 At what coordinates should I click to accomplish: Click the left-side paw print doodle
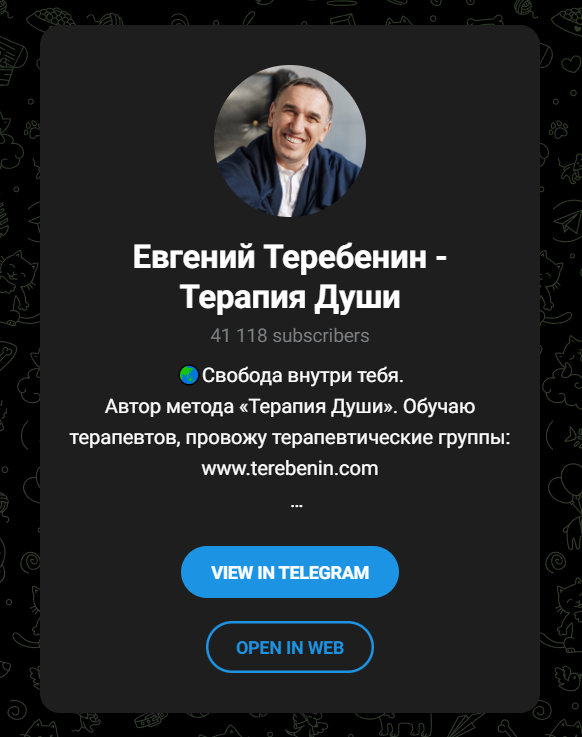pos(32,129)
